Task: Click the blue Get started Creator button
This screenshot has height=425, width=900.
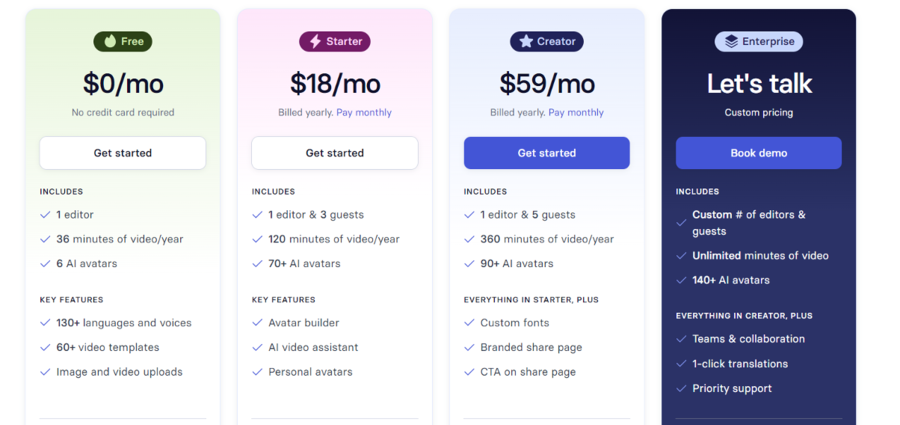Action: 546,153
